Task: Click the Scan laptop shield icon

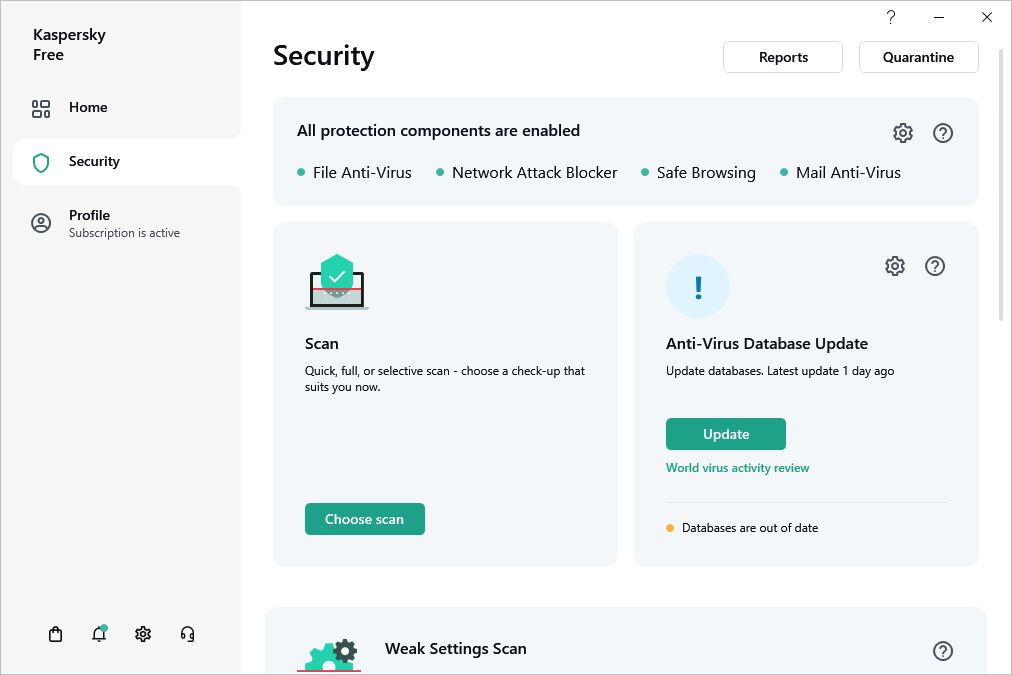Action: [337, 282]
